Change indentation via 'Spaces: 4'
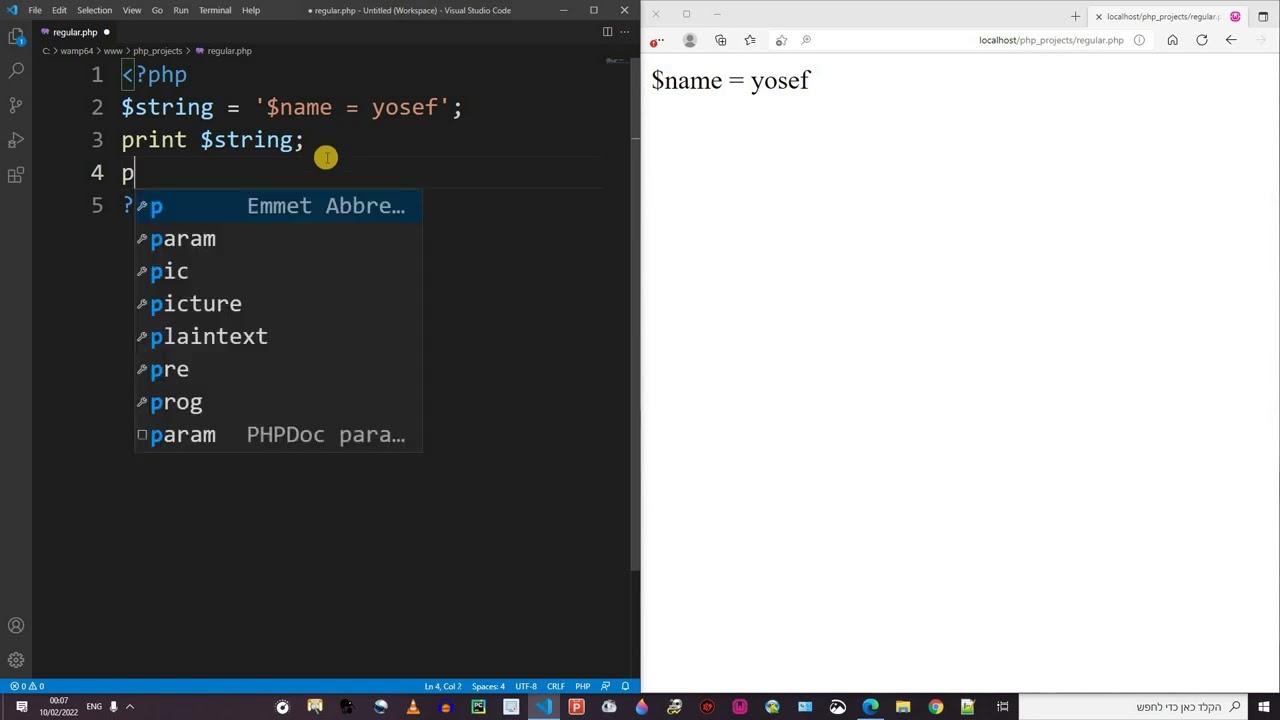 coord(488,686)
